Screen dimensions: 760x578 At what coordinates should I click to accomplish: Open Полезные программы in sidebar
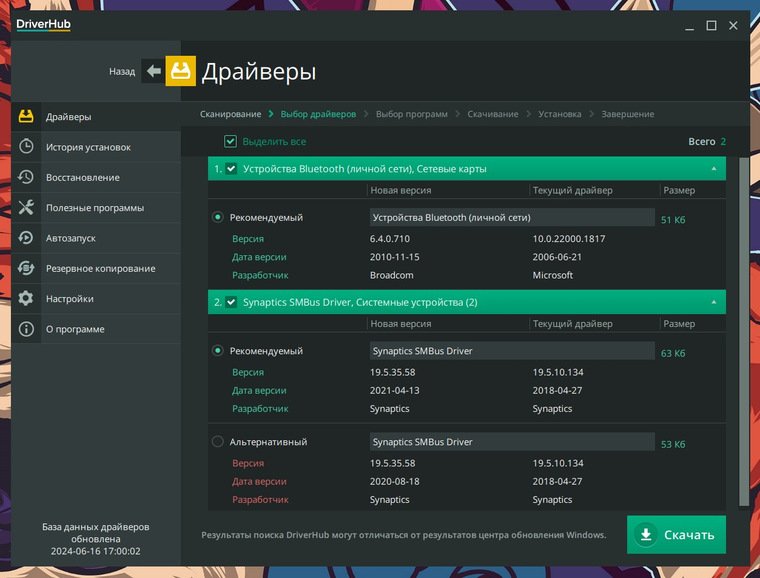pyautogui.click(x=96, y=207)
